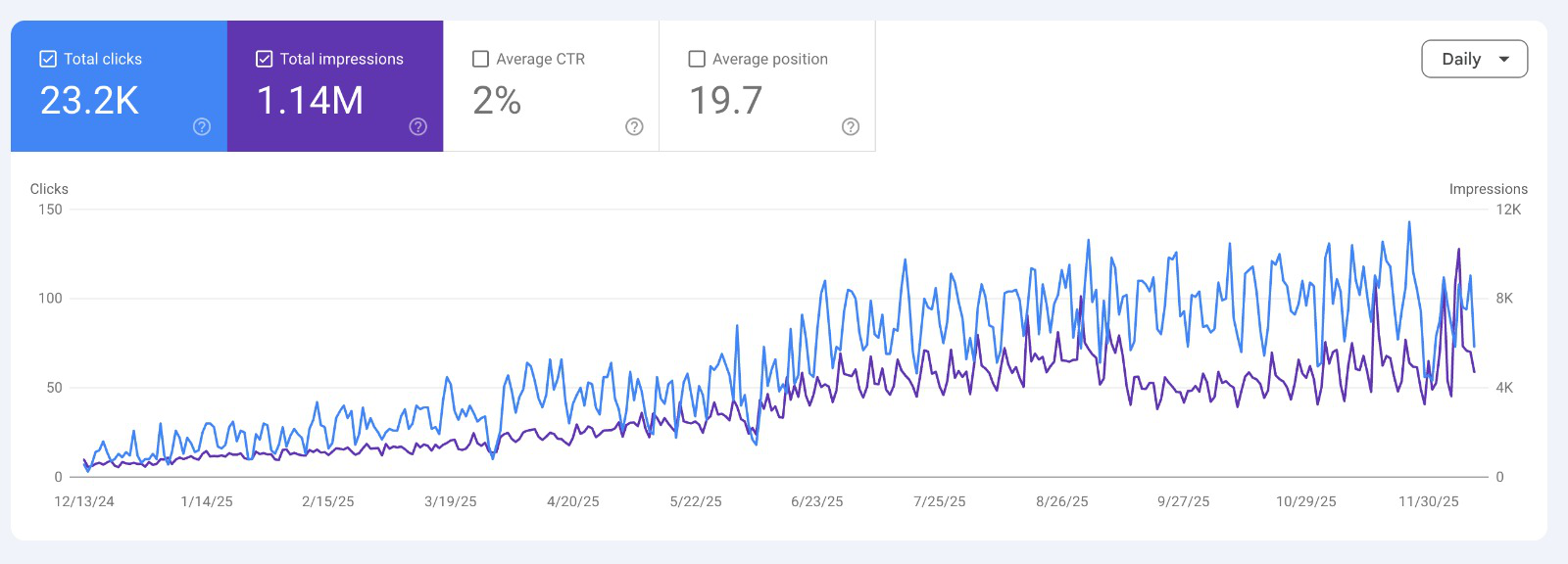Click the 2% average CTR figure

coord(497,101)
